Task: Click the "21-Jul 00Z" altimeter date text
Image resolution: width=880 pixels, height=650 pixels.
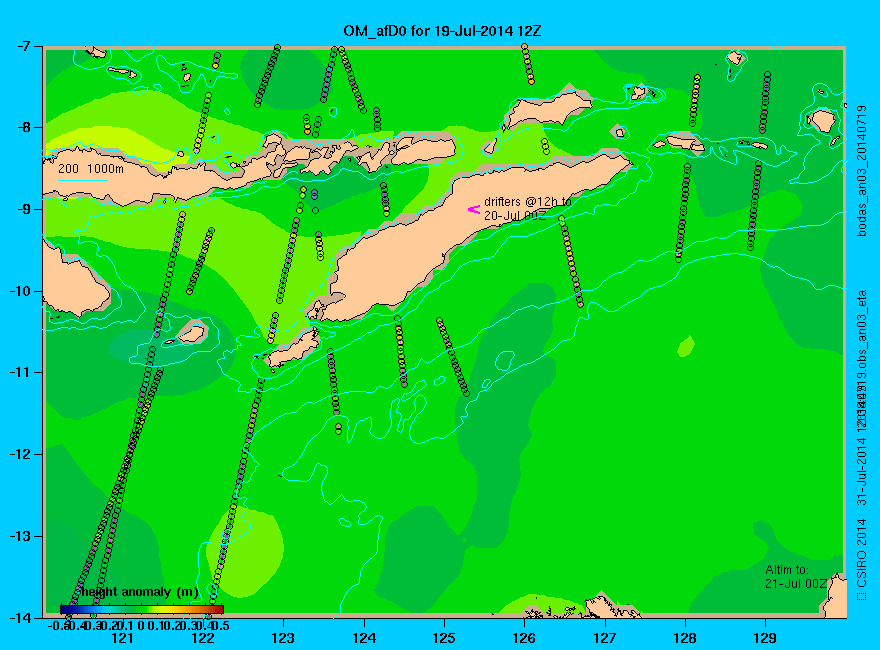Action: (796, 584)
